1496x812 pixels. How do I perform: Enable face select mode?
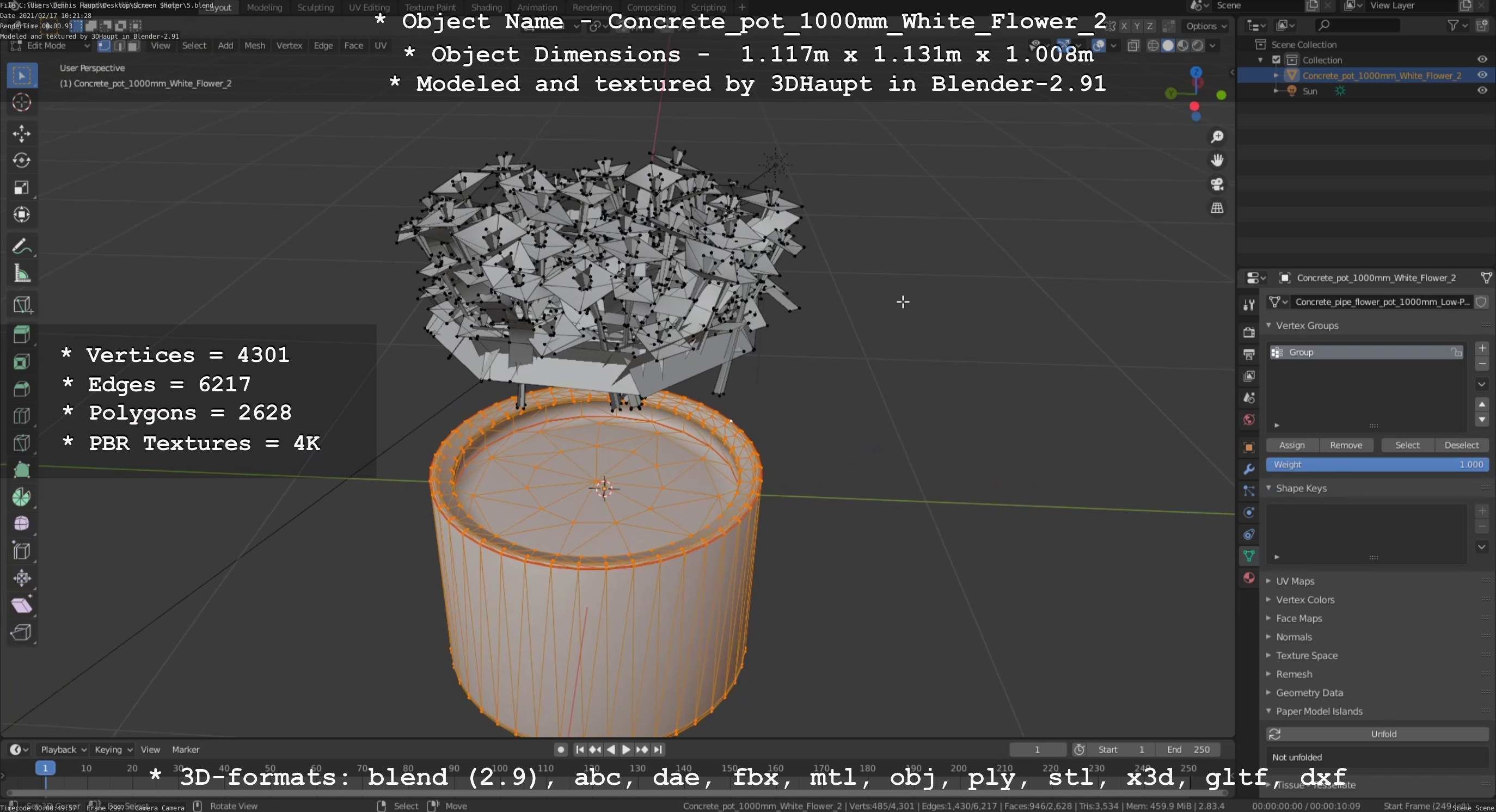(x=133, y=46)
